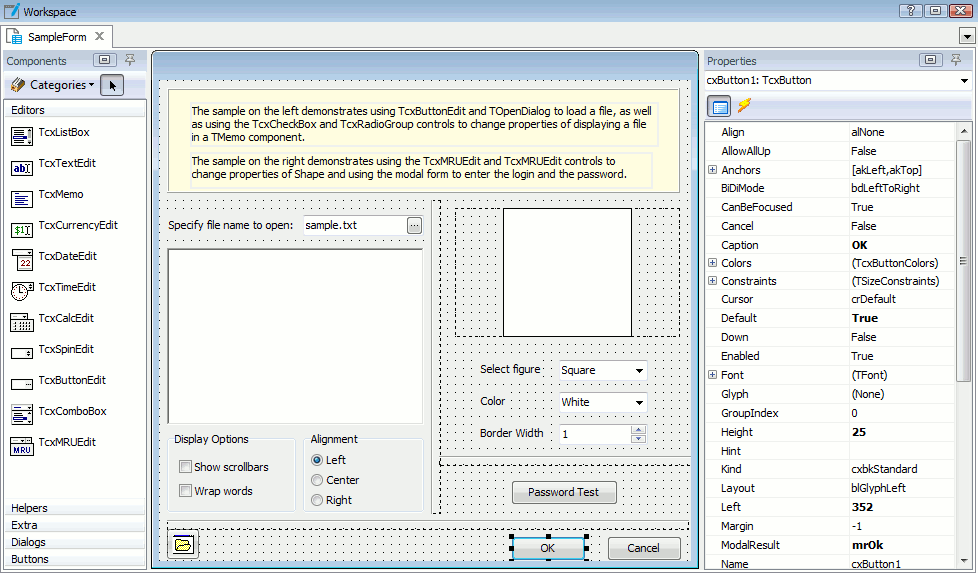The width and height of the screenshot is (978, 573).
Task: Click the file name input field
Action: coord(354,226)
